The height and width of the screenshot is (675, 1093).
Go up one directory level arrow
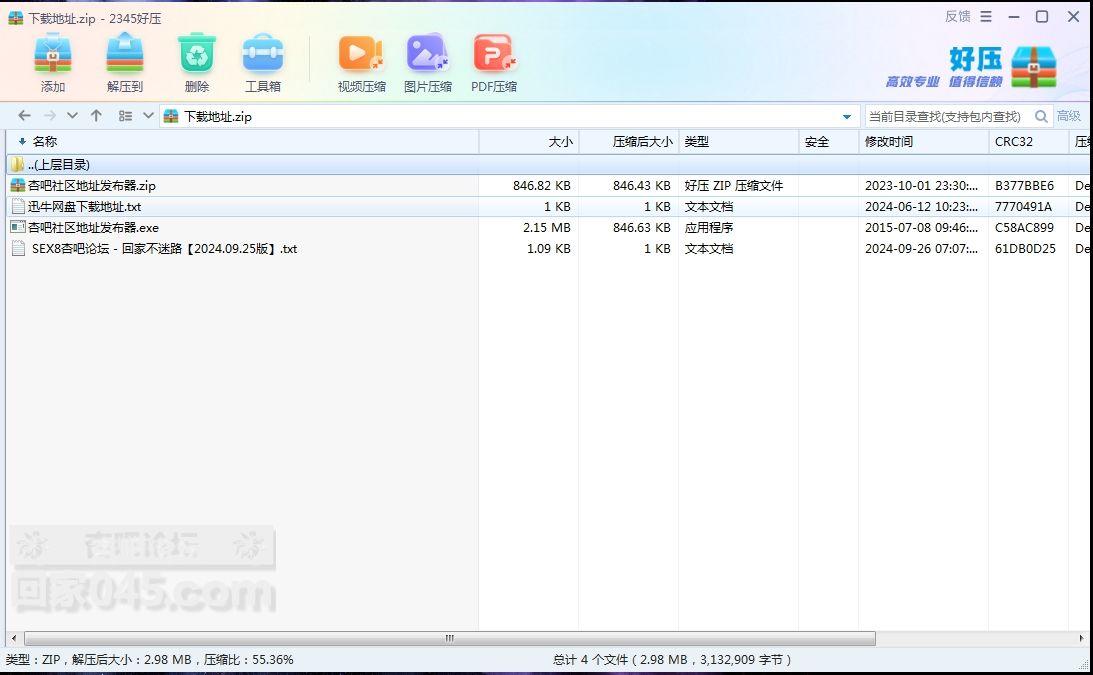[x=96, y=116]
